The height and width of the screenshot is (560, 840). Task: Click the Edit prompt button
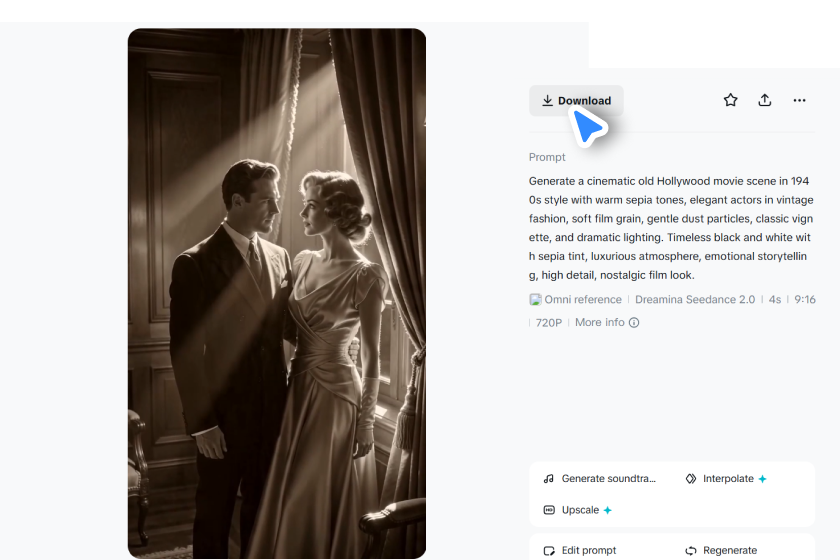pos(580,550)
